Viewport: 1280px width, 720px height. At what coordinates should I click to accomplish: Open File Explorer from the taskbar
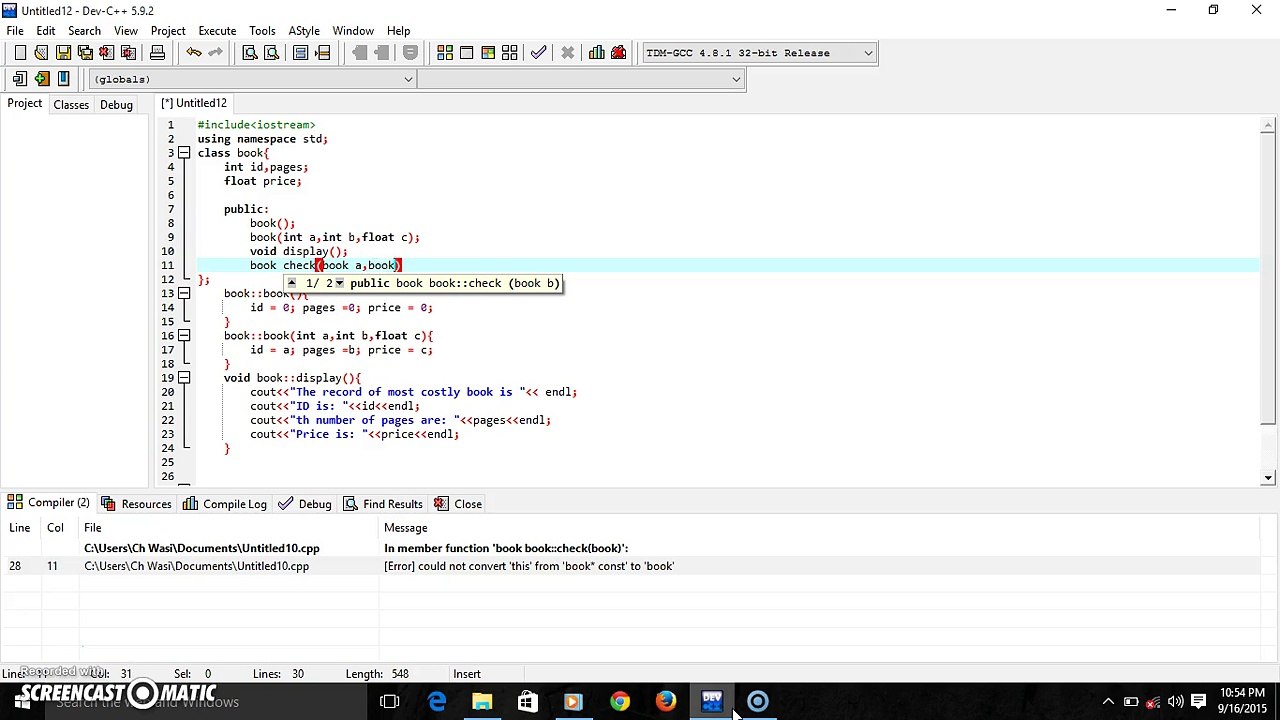[482, 701]
